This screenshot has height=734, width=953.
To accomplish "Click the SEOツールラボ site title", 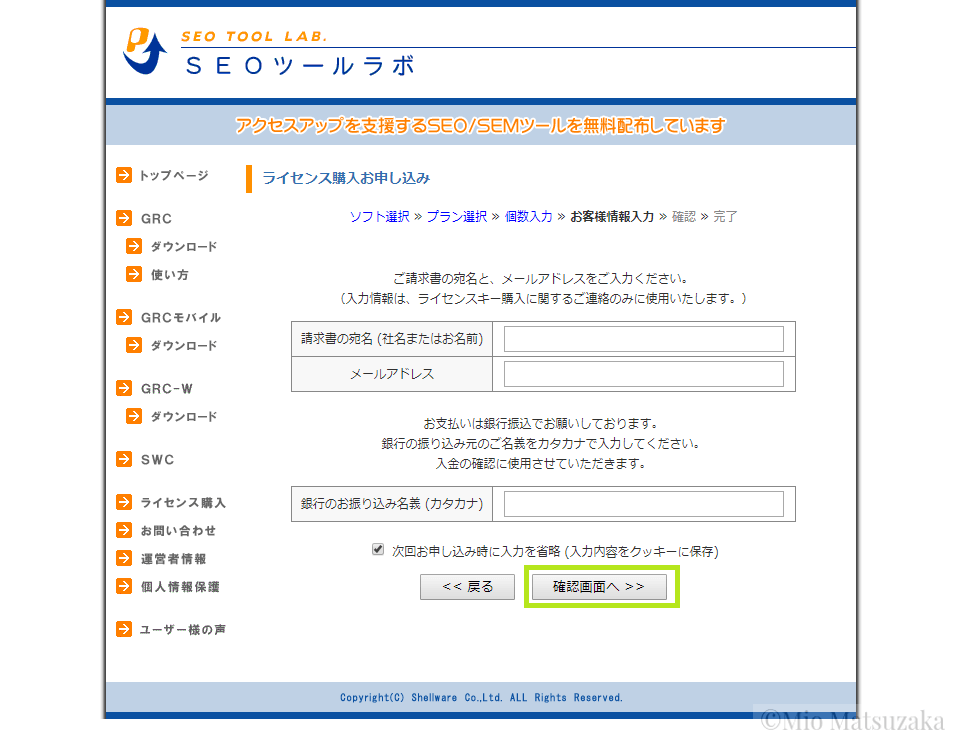I will [301, 66].
